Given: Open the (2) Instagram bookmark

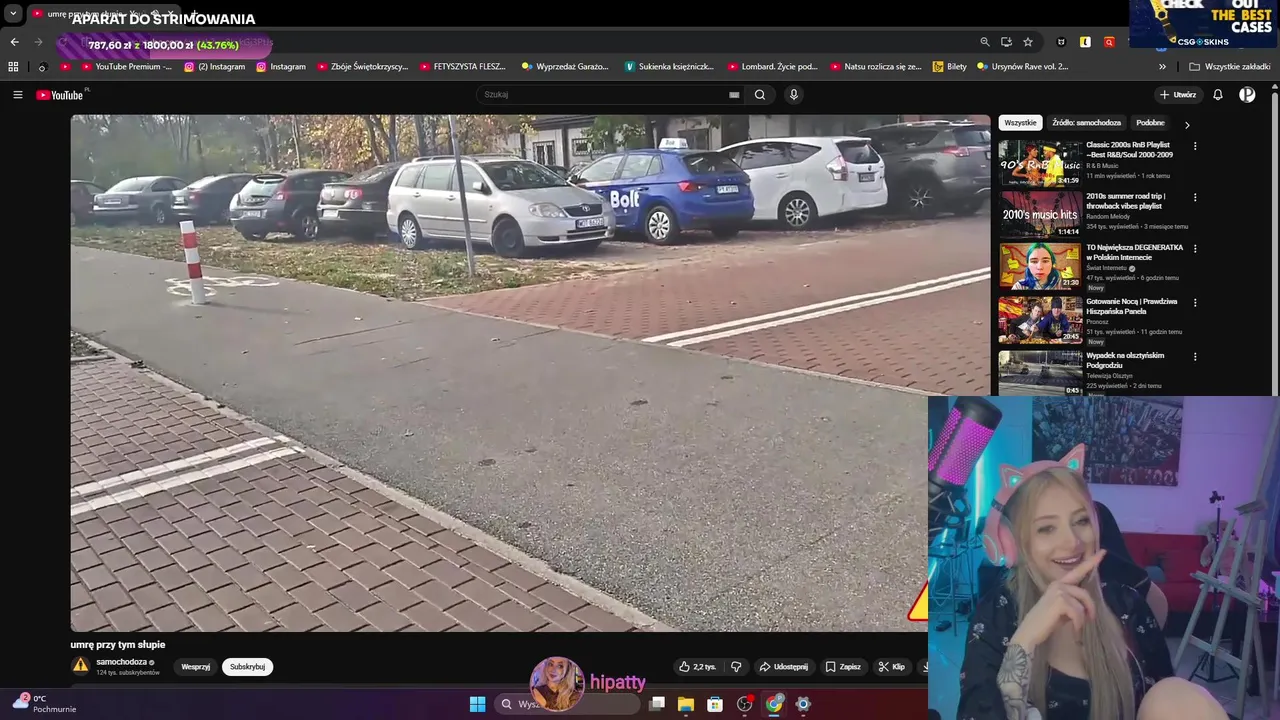Looking at the screenshot, I should click(x=214, y=67).
